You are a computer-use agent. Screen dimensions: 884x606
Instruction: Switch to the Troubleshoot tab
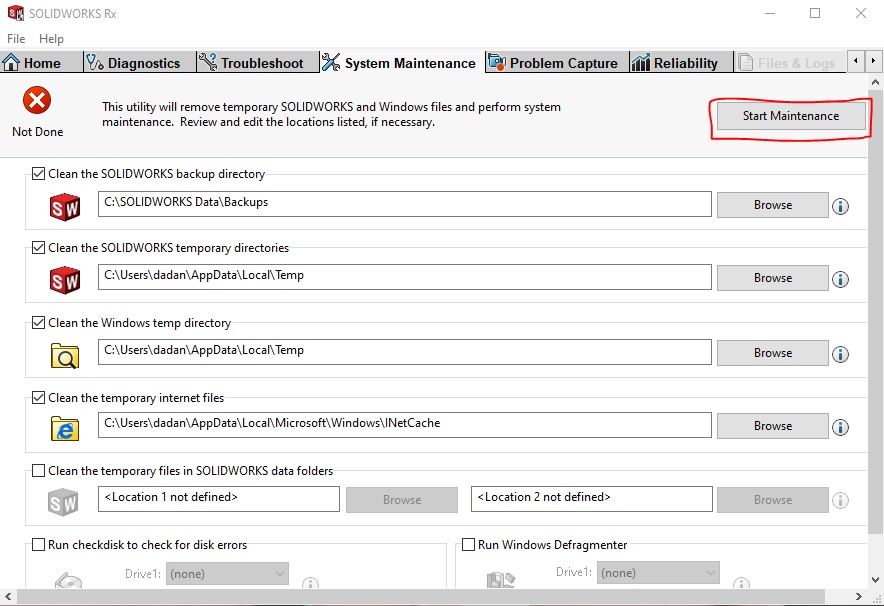tap(258, 62)
